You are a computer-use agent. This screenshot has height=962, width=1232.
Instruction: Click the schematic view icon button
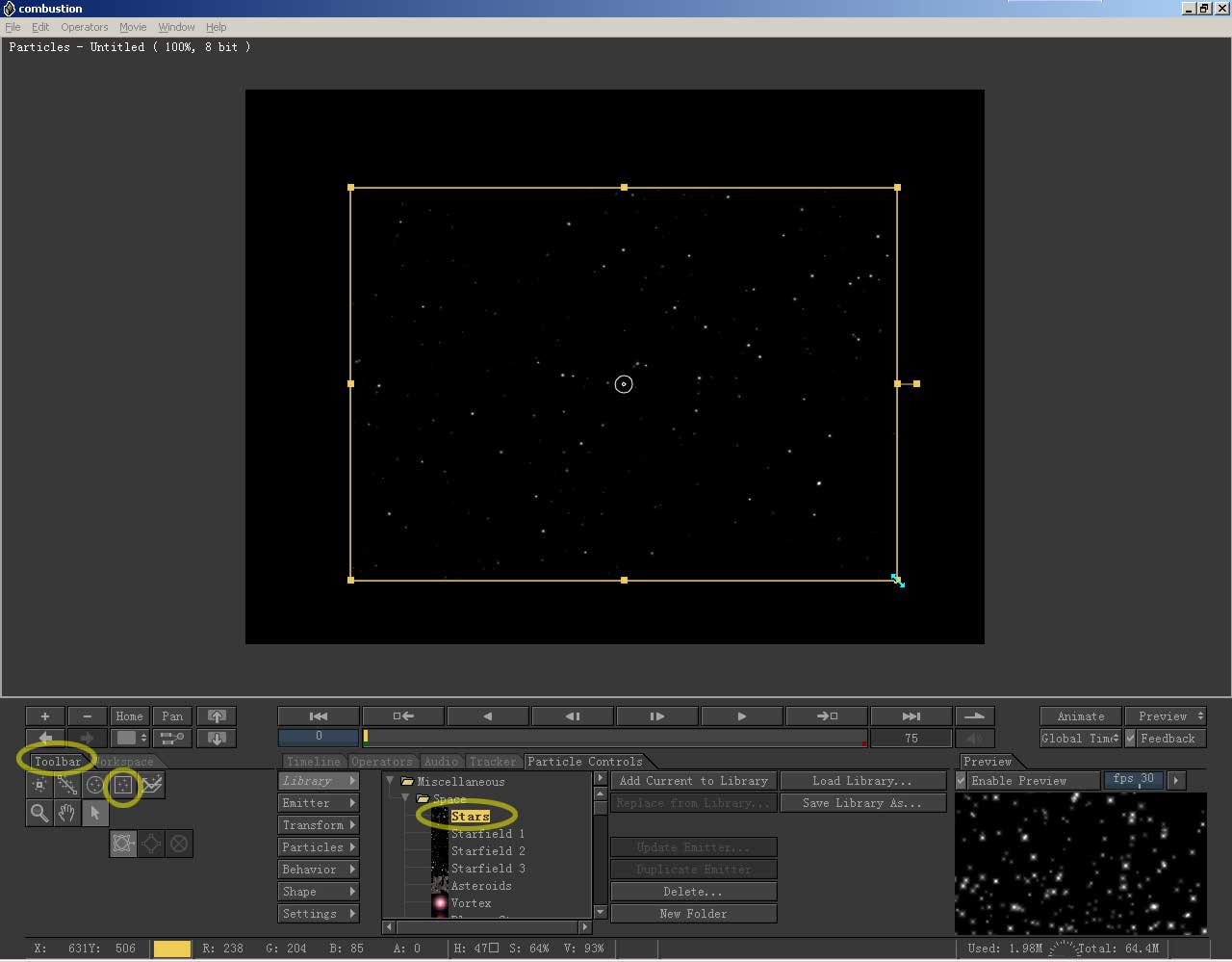point(171,739)
